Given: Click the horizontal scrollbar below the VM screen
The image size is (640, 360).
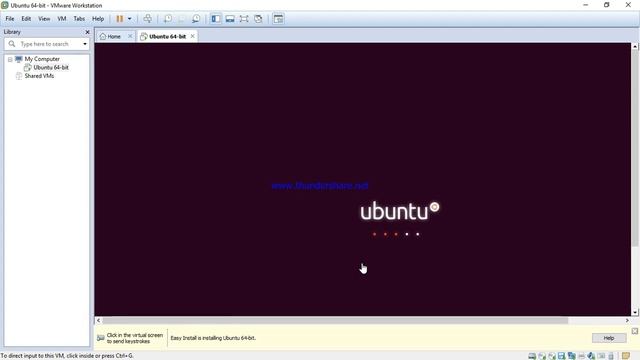Looking at the screenshot, I should click(x=335, y=320).
